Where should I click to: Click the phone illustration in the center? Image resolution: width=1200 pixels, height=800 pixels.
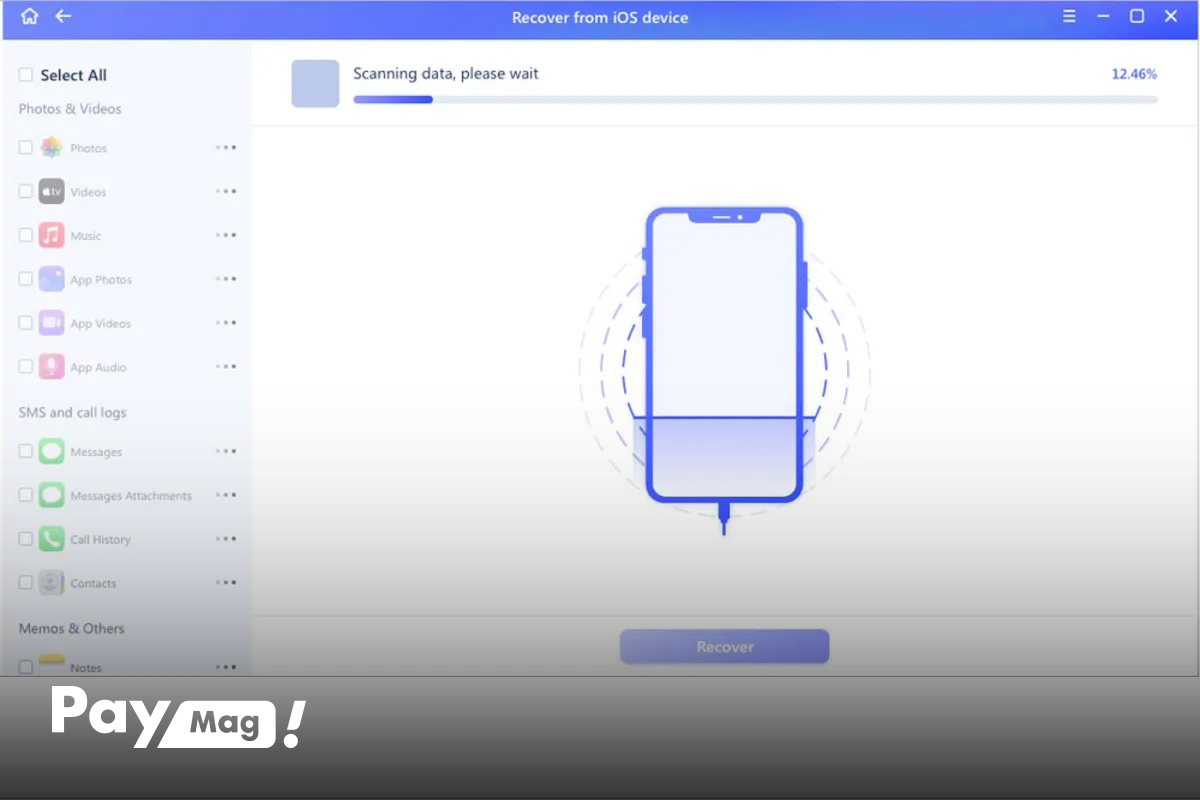coord(724,355)
